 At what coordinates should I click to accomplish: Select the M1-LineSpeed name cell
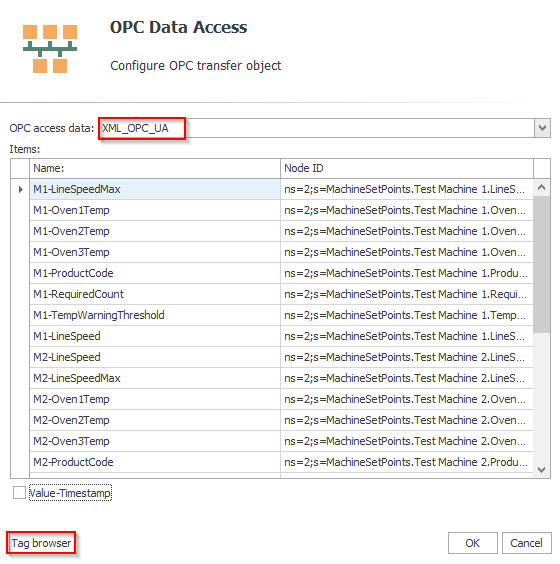(x=155, y=336)
